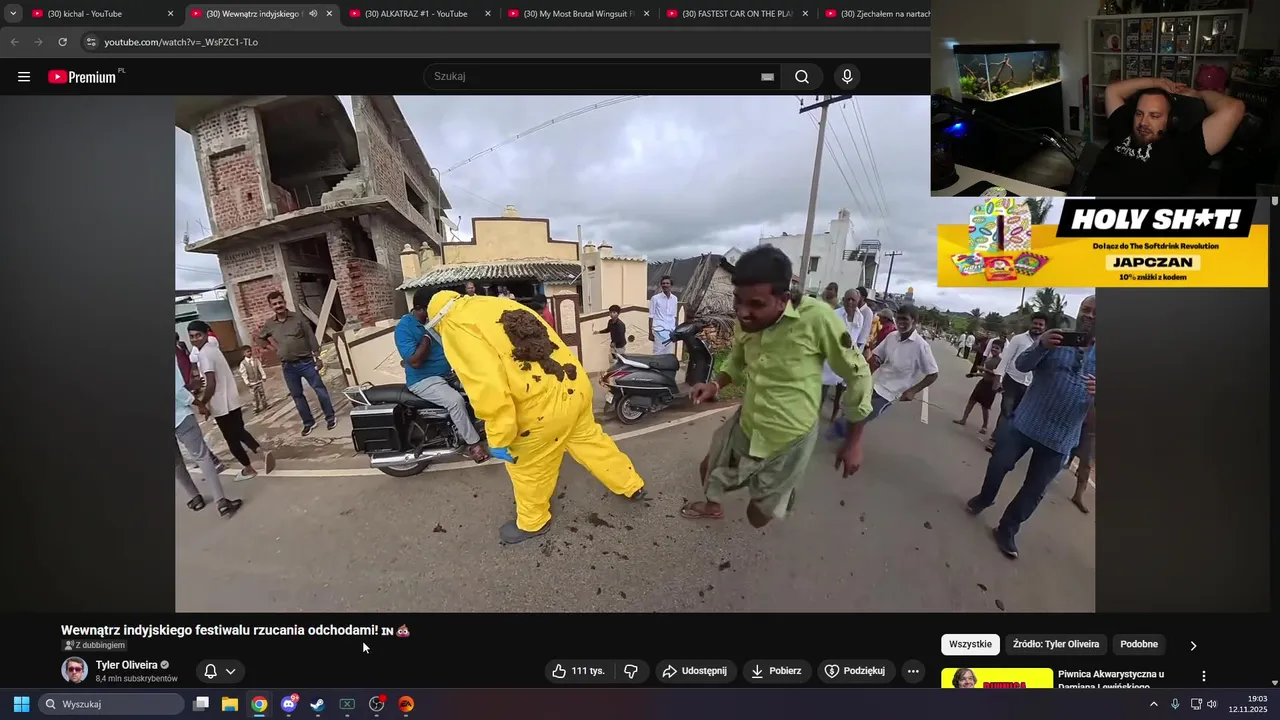Close the ALKATRAZ #1 tab

[x=488, y=14]
